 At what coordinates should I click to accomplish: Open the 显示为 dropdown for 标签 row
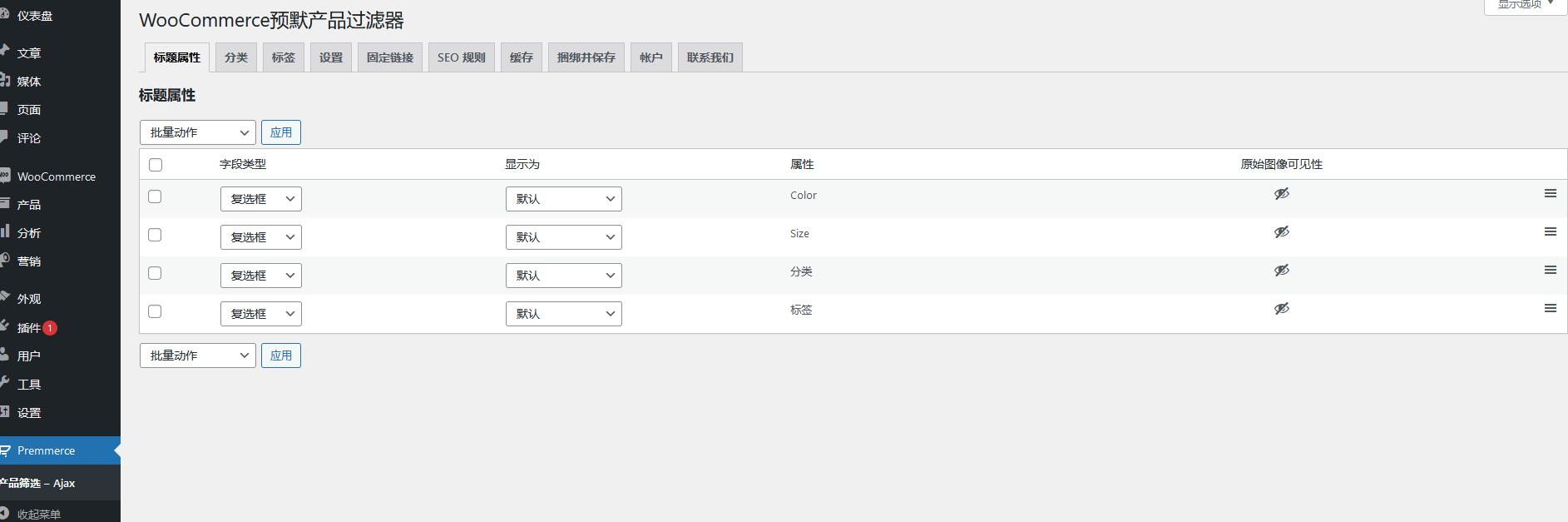(x=564, y=314)
